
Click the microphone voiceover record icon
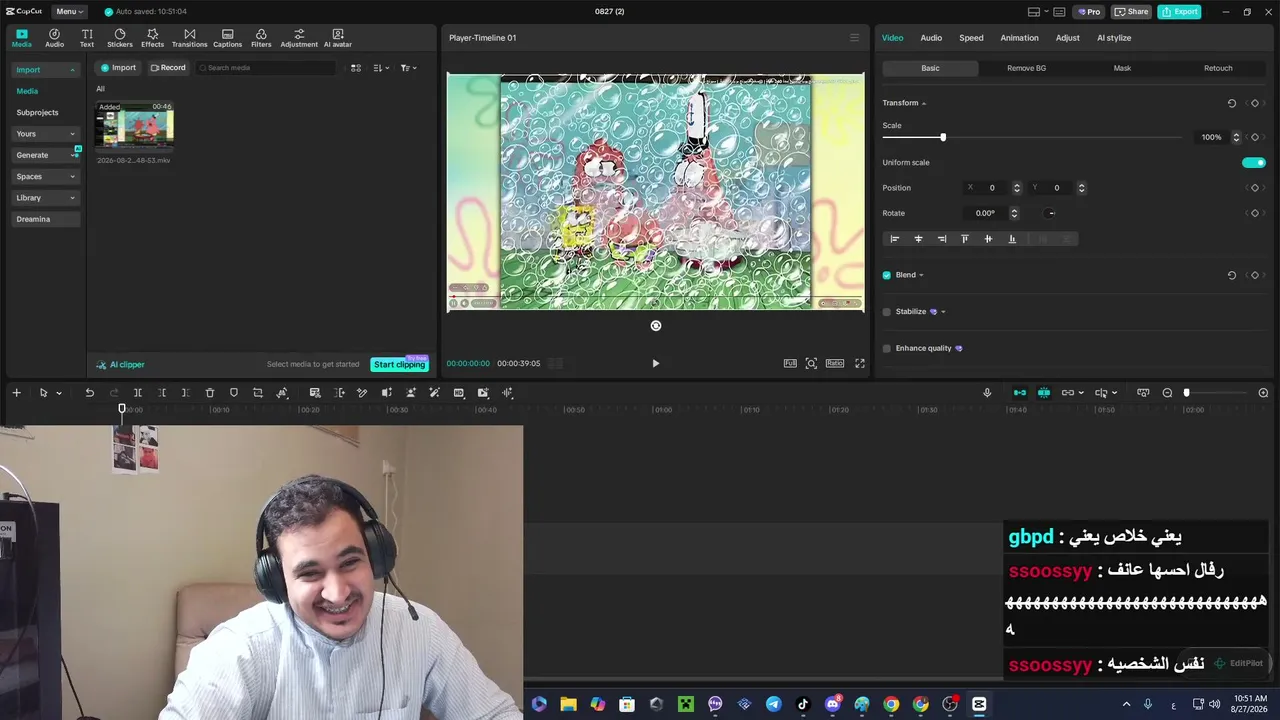point(987,393)
